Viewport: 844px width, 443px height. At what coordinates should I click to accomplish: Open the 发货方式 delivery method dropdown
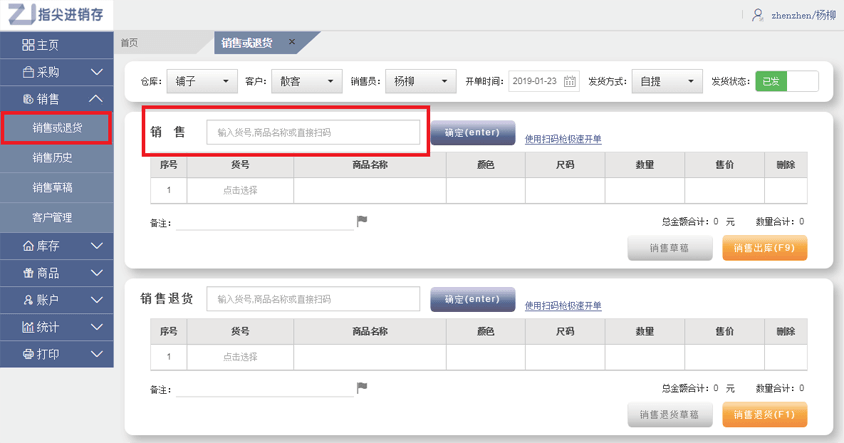(668, 82)
